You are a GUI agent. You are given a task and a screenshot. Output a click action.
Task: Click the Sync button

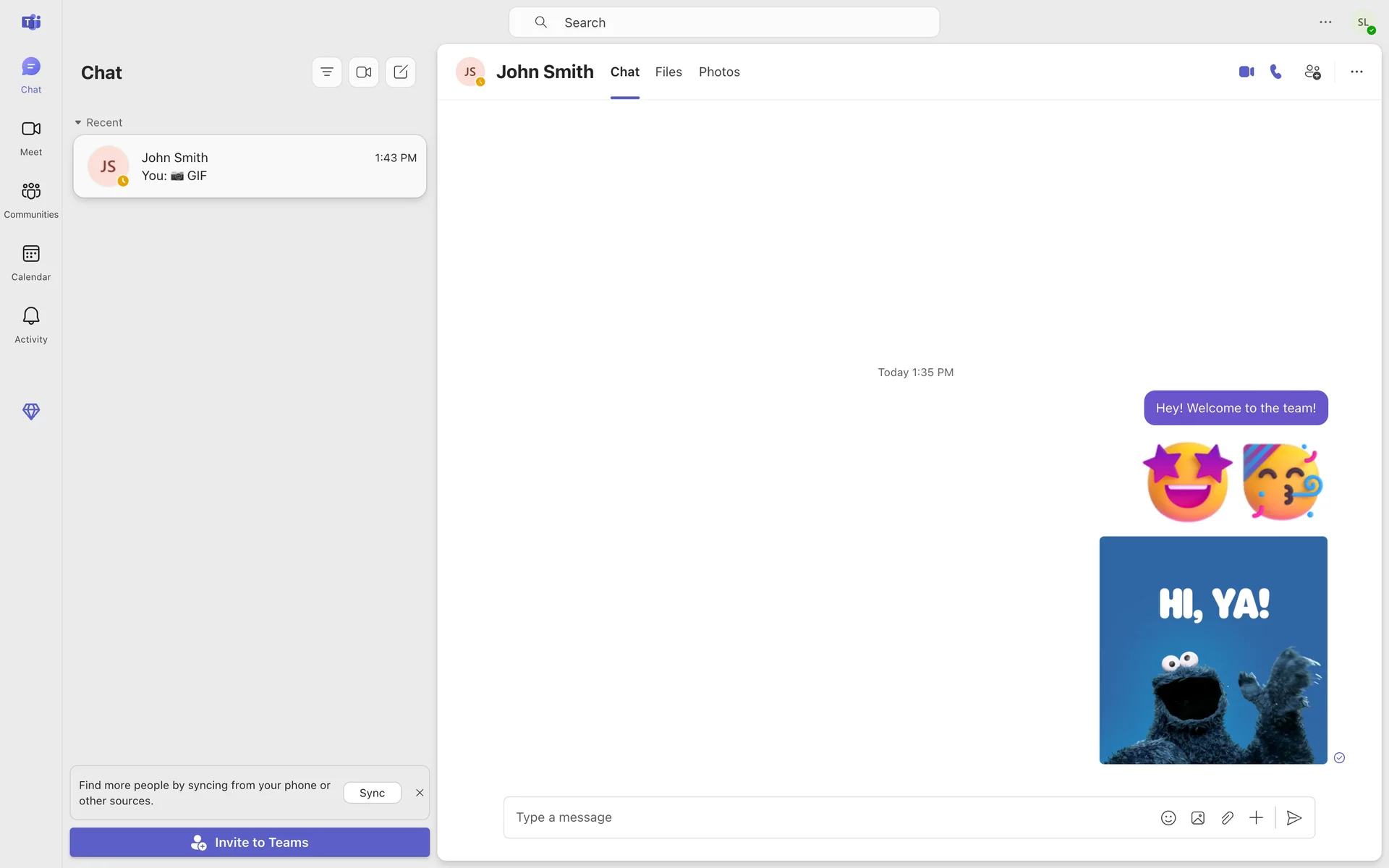372,793
